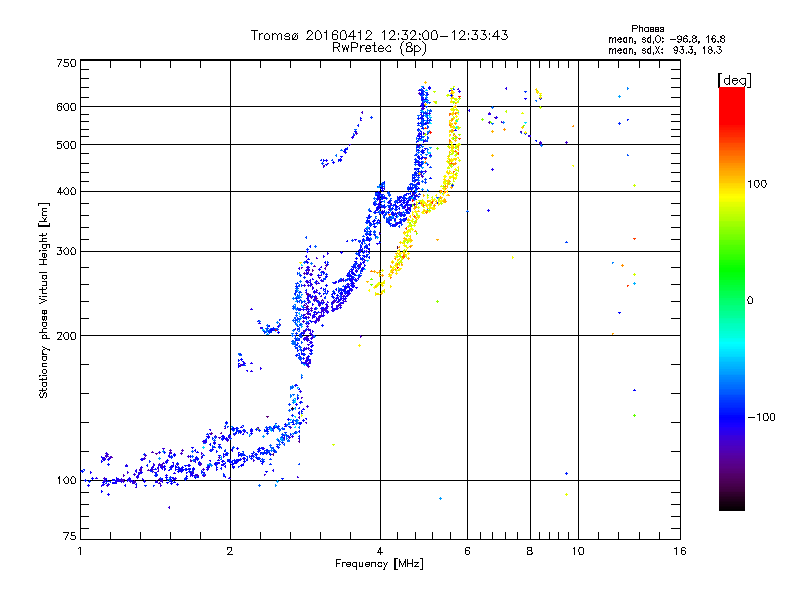Click the x-axis tick label '4'
The image size is (800, 600).
pos(380,551)
